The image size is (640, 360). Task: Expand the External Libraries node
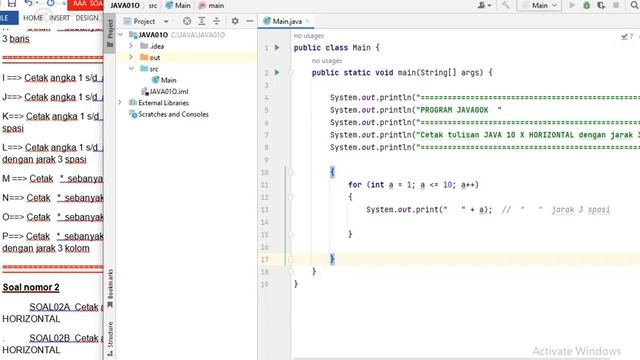[120, 102]
